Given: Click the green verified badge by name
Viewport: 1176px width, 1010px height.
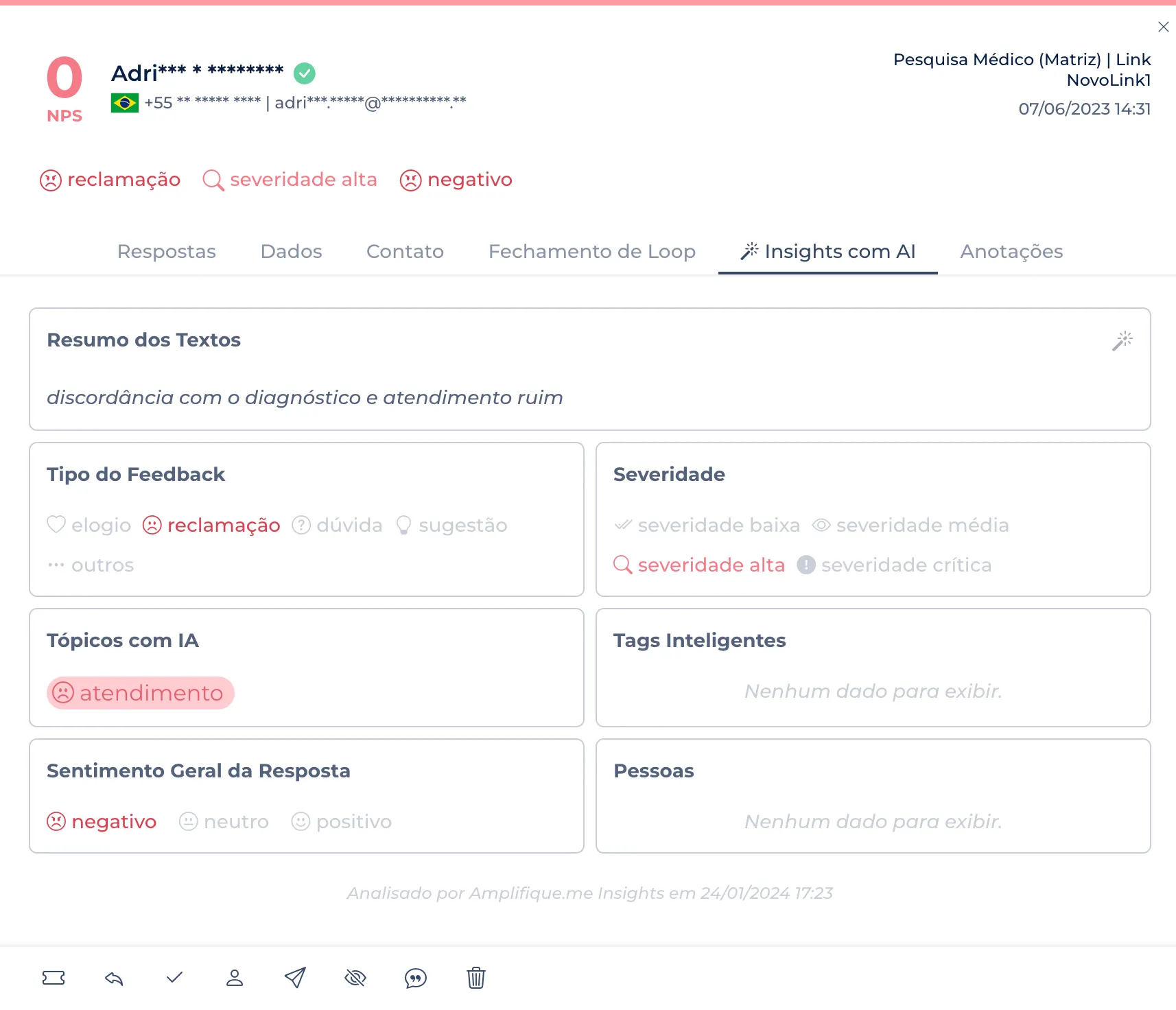Looking at the screenshot, I should coord(304,73).
